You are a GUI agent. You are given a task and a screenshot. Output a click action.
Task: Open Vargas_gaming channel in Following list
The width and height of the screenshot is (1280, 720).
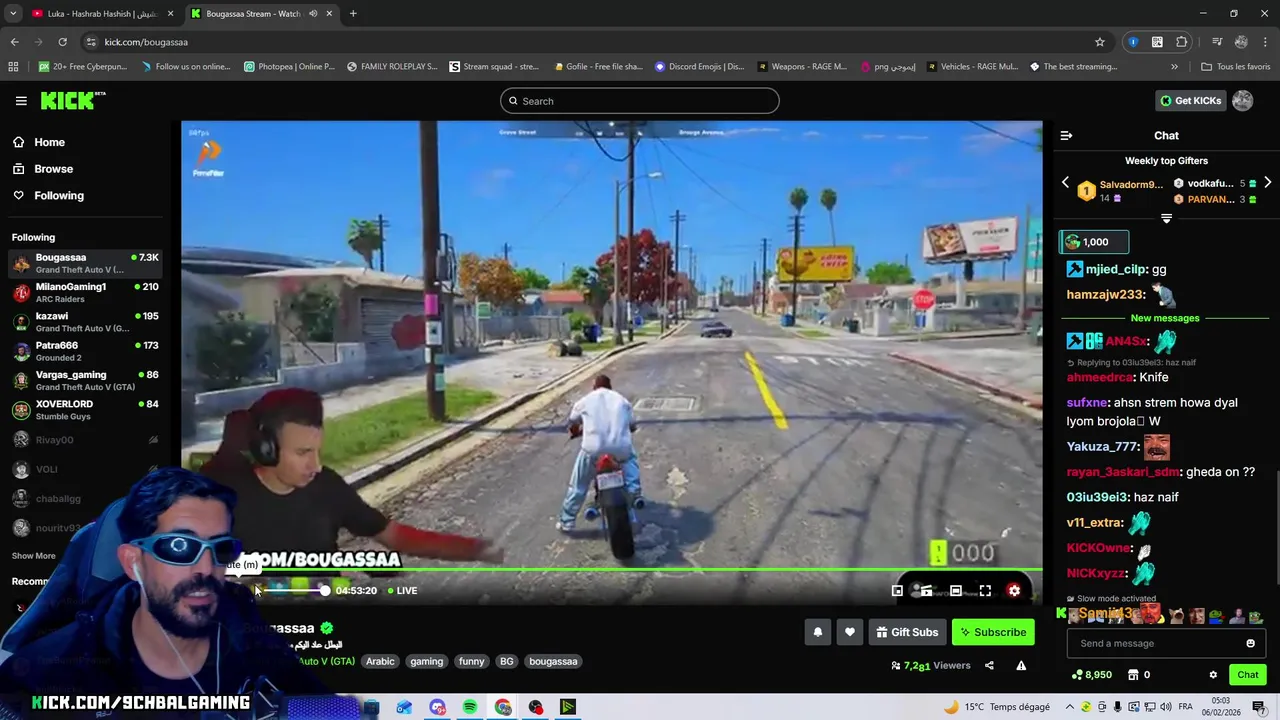coord(85,381)
